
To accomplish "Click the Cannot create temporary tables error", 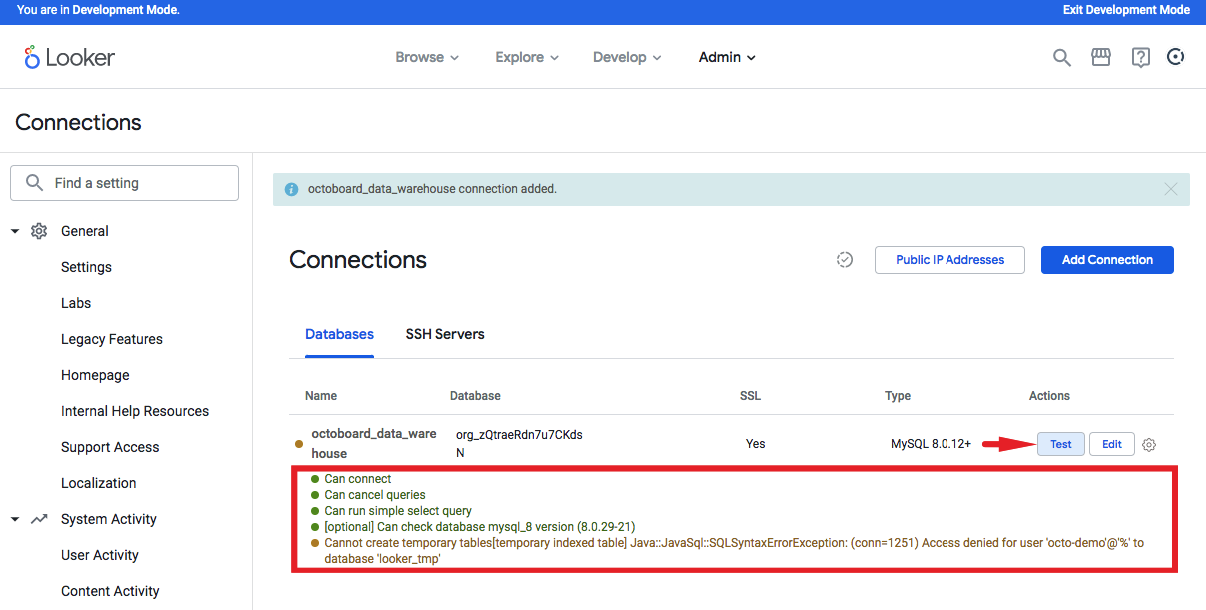I will pos(734,551).
